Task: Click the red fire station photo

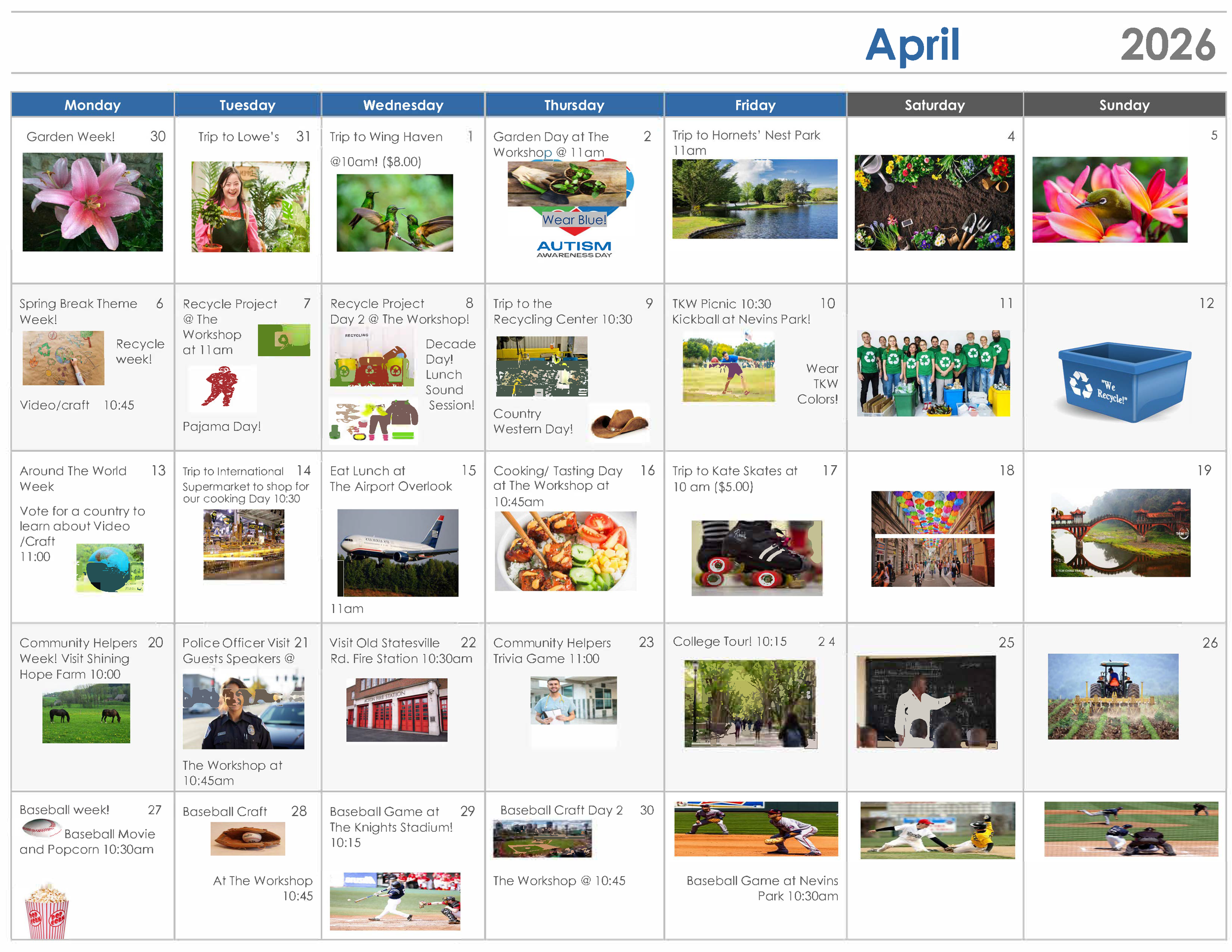Action: pyautogui.click(x=397, y=710)
